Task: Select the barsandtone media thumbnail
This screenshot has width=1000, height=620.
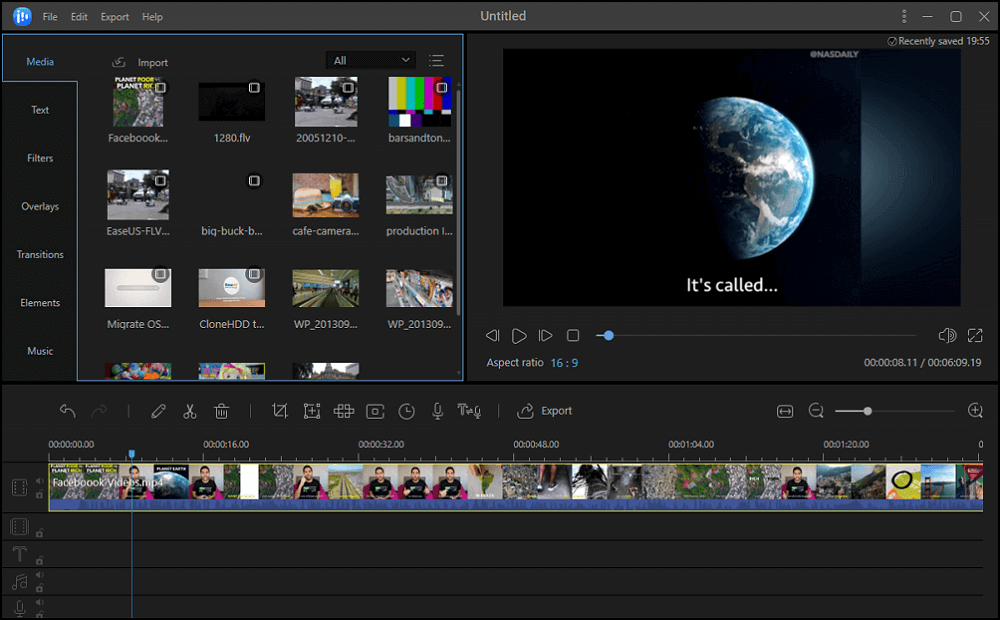Action: tap(419, 102)
